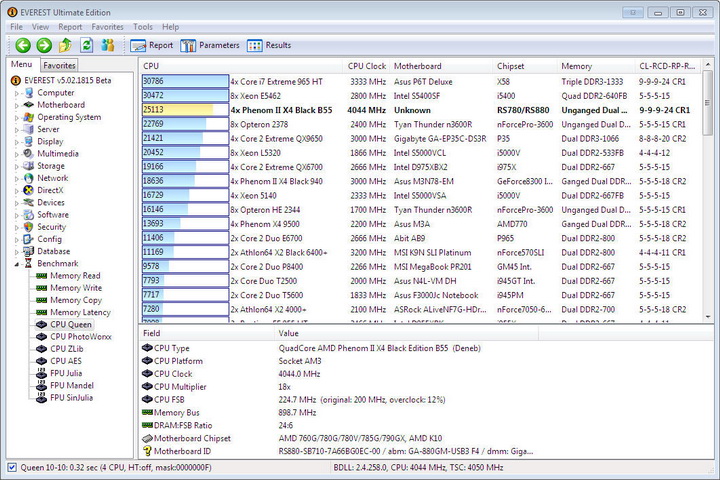720x480 pixels.
Task: Select the Operating System icon in tree
Action: [29, 117]
